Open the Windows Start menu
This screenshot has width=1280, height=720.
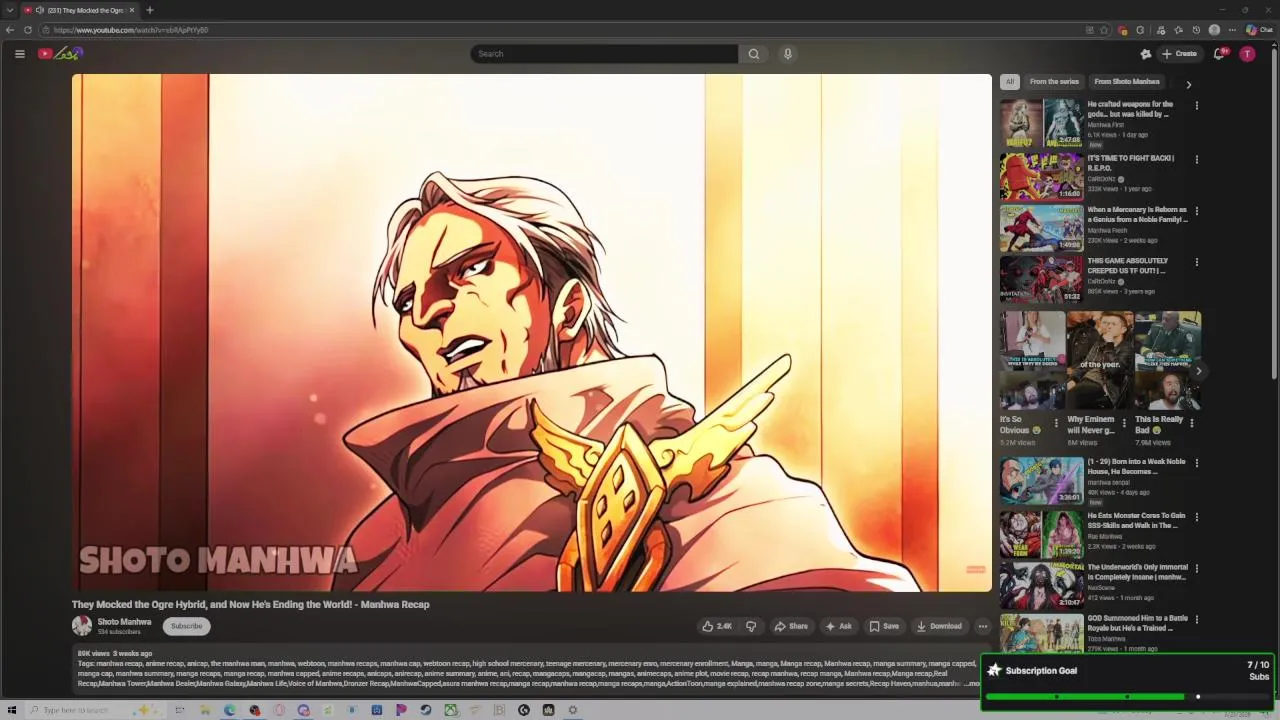pyautogui.click(x=12, y=710)
